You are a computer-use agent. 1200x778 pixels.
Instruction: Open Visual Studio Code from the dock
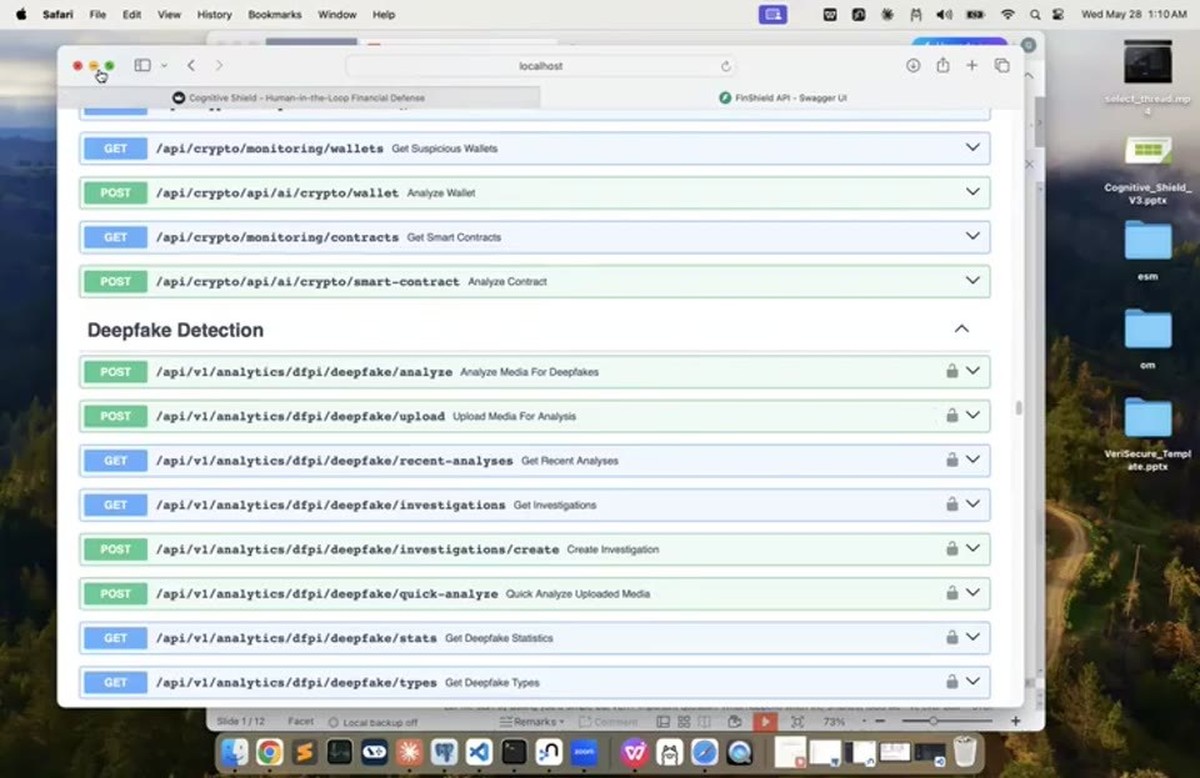click(479, 752)
